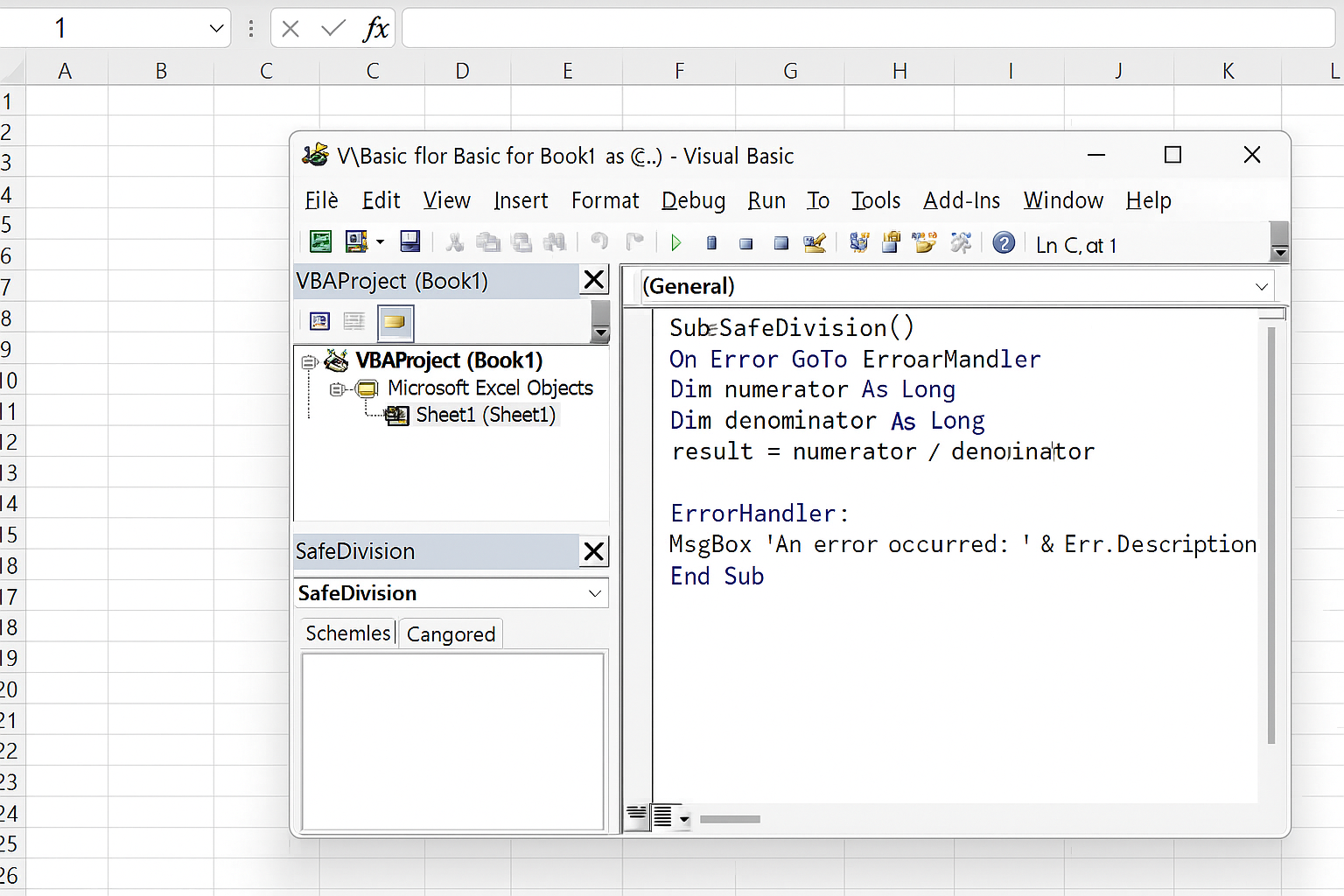Collapse the VBAProject (Book1) tree node
Viewport: 1344px width, 896px height.
pyautogui.click(x=308, y=361)
